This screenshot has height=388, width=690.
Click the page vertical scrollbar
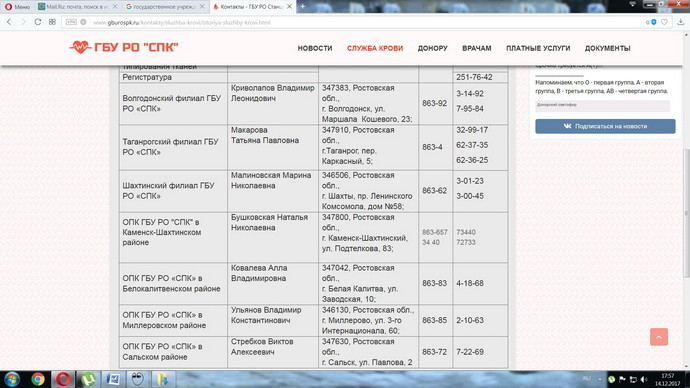[686, 213]
